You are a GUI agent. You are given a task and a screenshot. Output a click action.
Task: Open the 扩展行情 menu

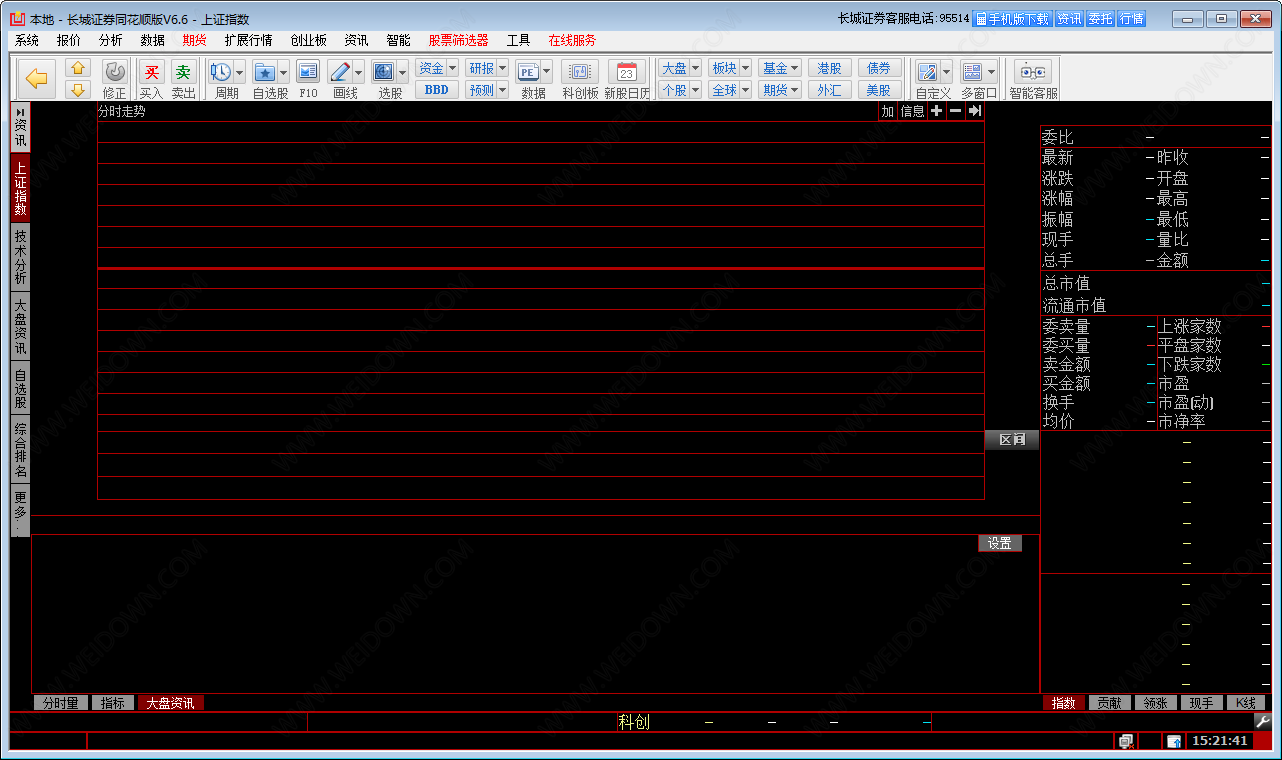[x=248, y=40]
